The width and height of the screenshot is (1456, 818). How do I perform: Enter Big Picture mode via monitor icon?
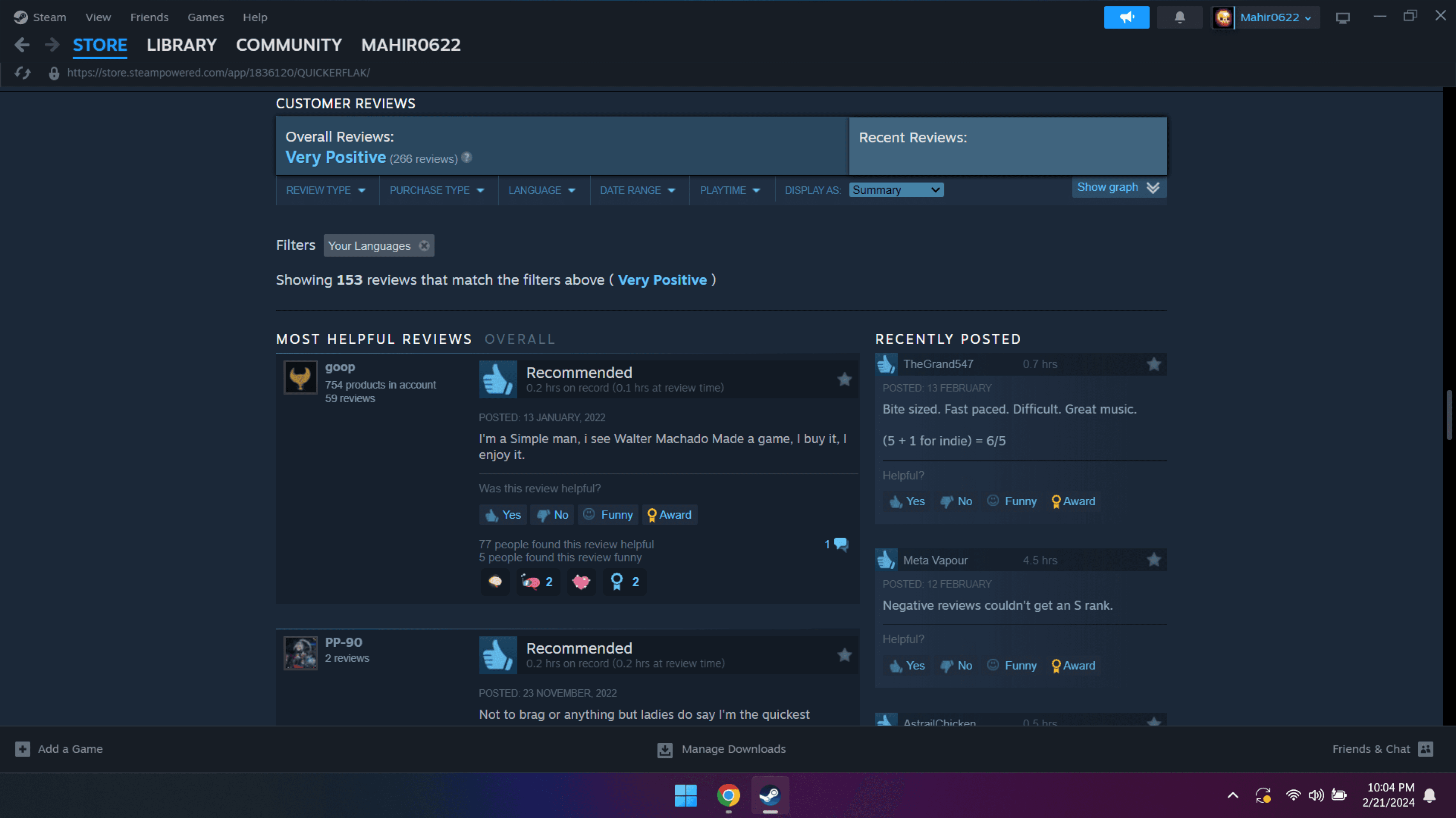tap(1342, 17)
